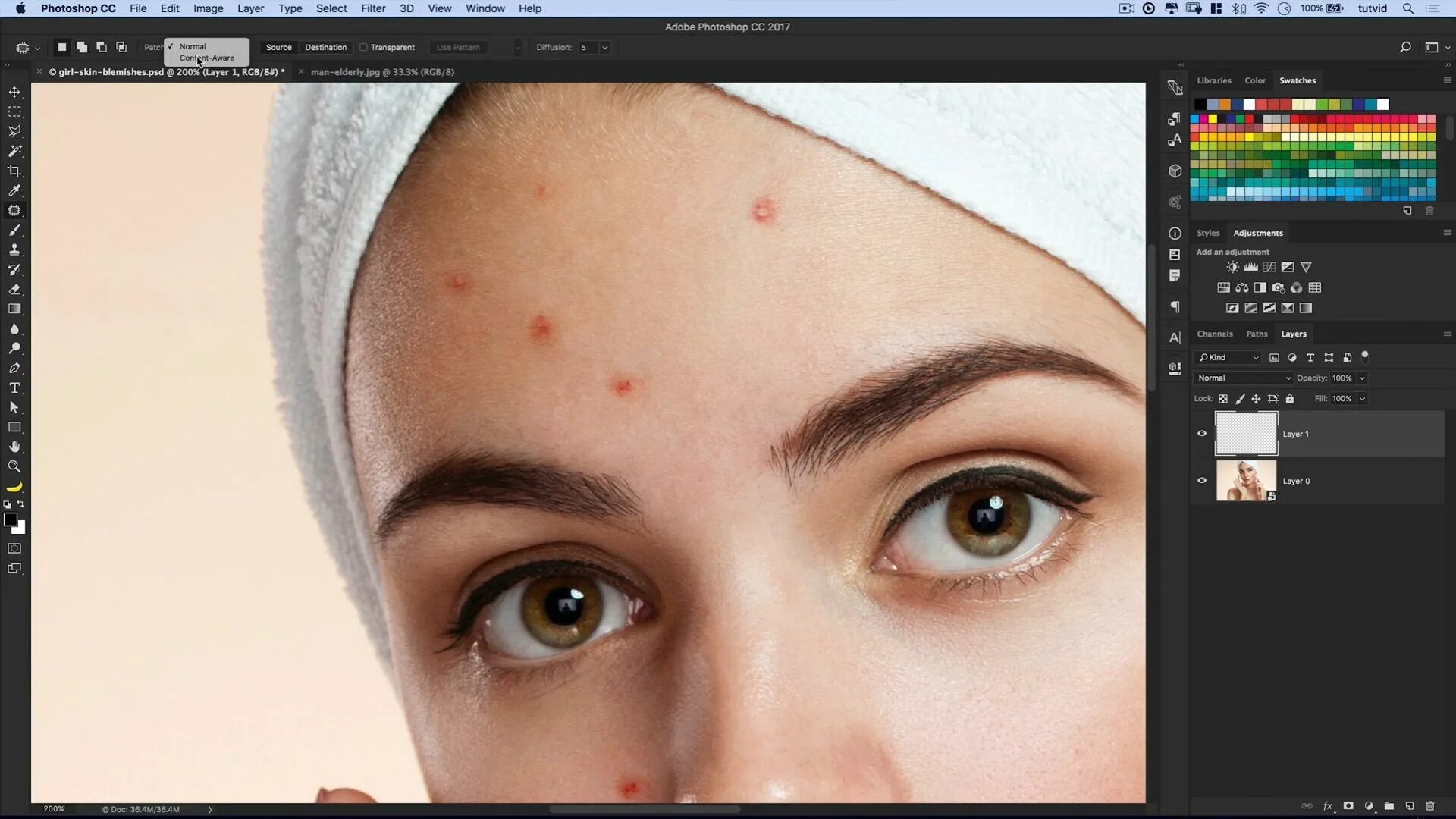
Task: Enable the Transparent checkbox
Action: click(x=364, y=47)
